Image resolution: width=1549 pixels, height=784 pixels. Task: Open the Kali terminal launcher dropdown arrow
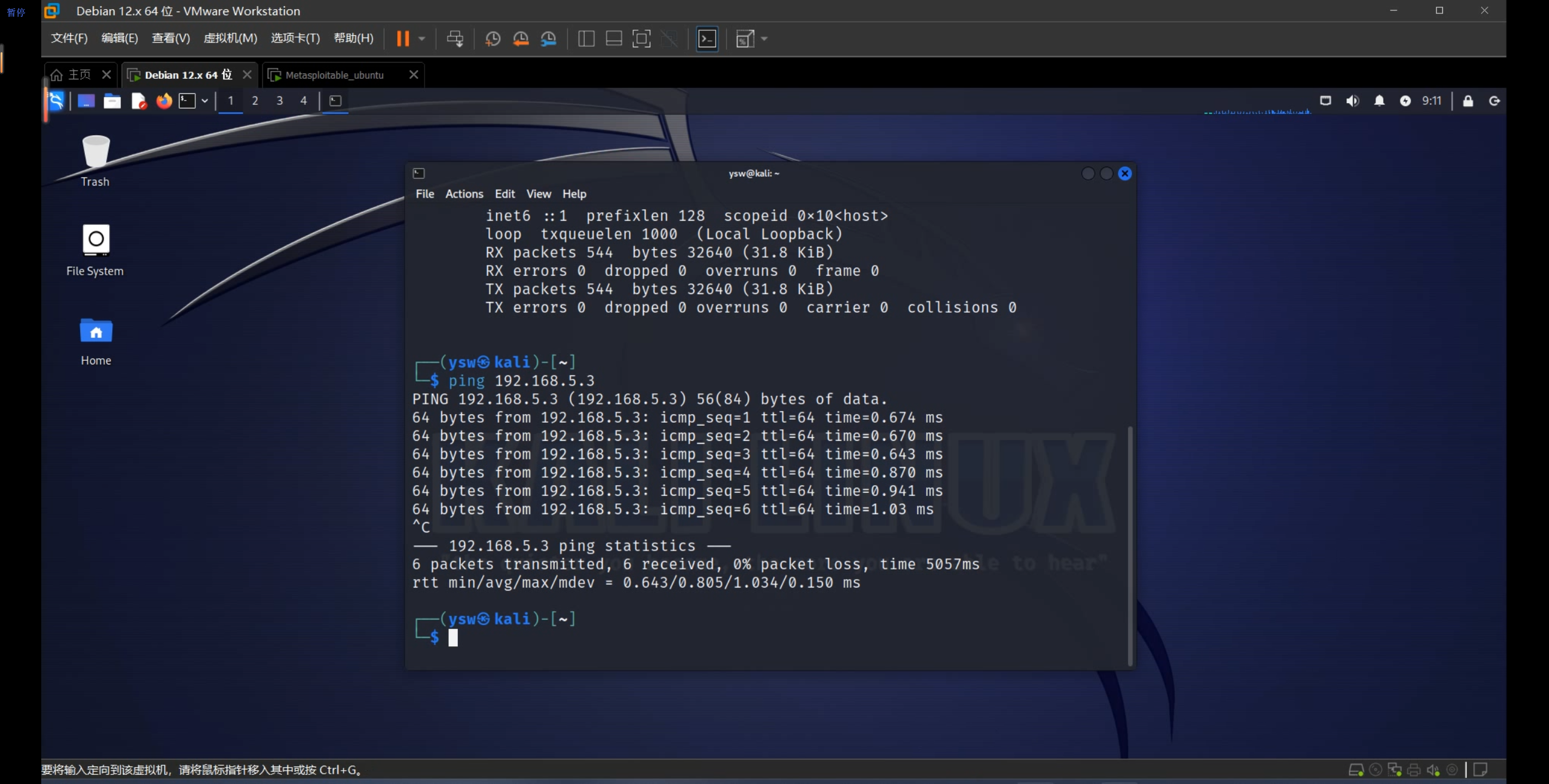click(x=205, y=101)
